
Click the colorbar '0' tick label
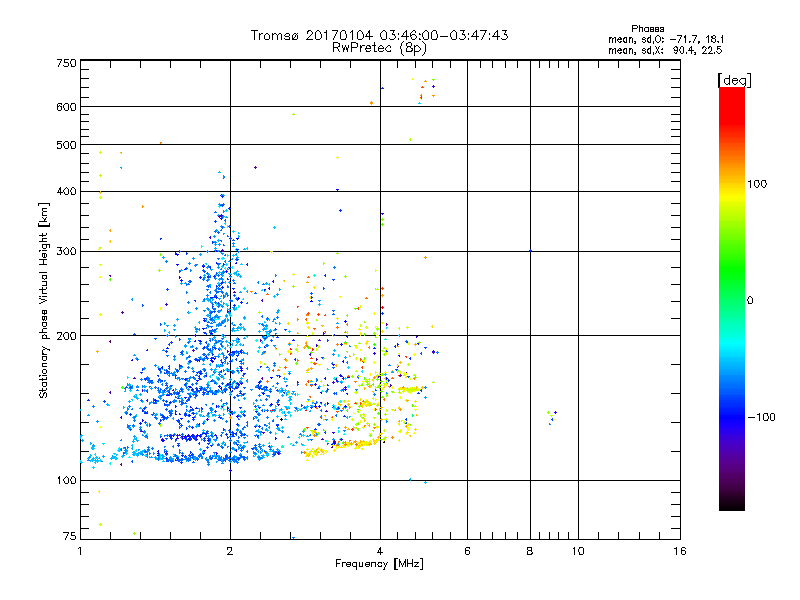tap(750, 300)
